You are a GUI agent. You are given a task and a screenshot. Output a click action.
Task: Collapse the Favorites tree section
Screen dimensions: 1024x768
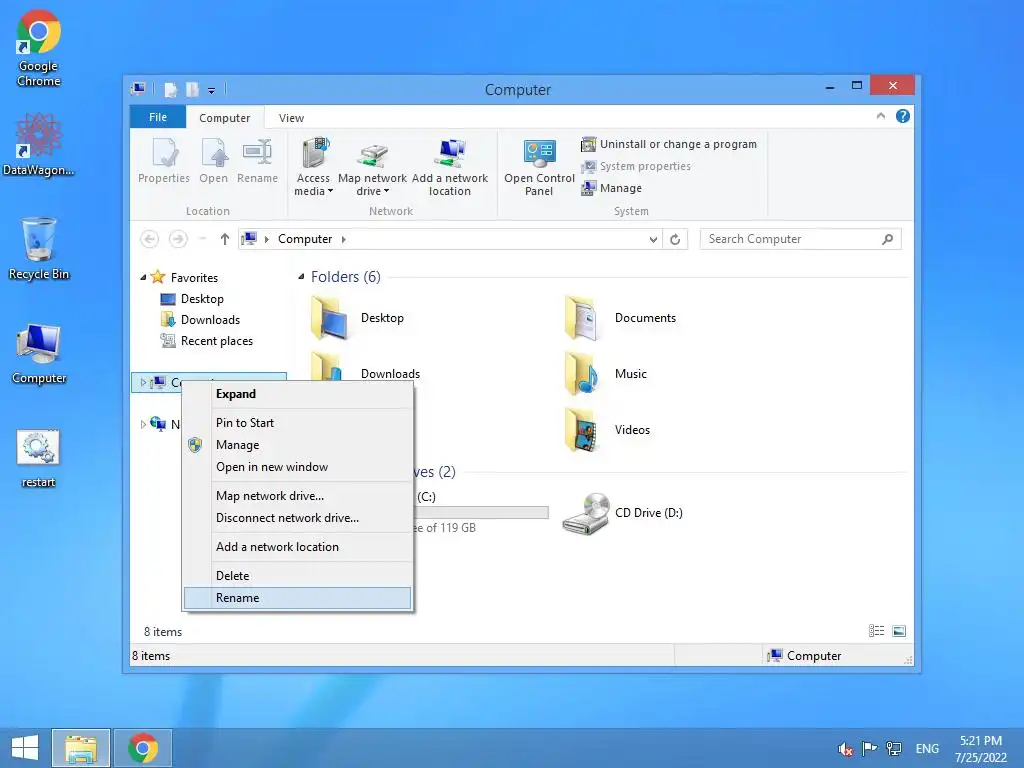[x=143, y=278]
